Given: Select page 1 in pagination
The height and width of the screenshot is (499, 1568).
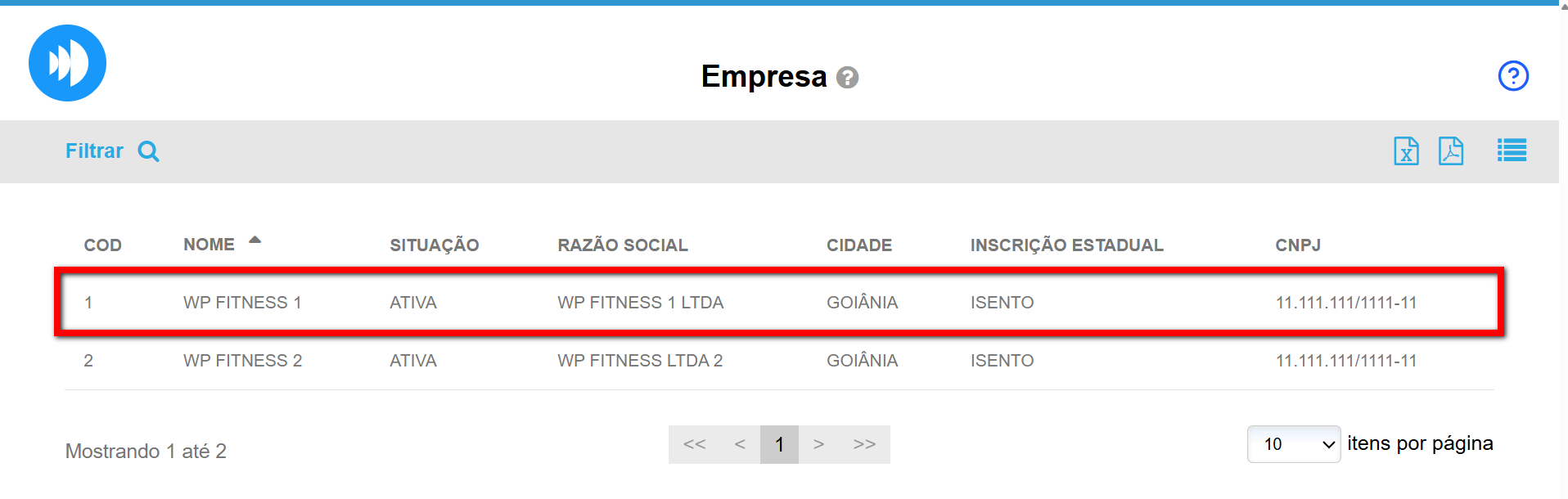Looking at the screenshot, I should (x=779, y=444).
